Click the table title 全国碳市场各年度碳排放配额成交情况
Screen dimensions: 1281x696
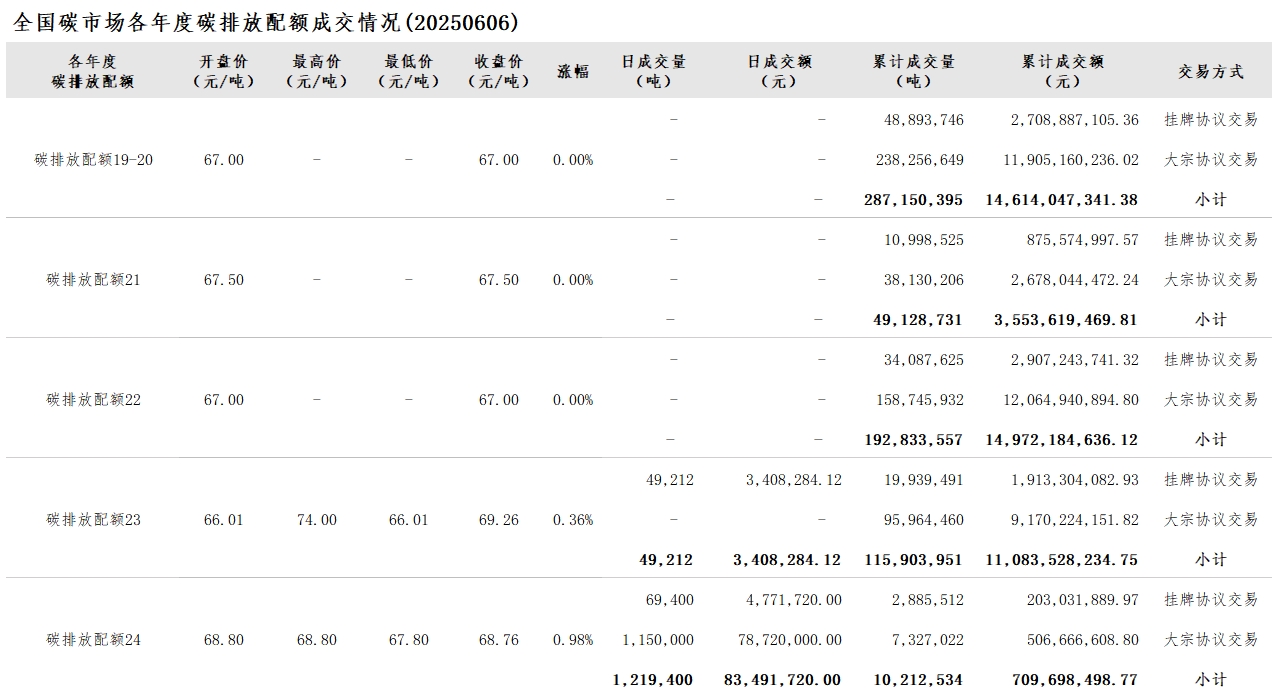coord(266,22)
